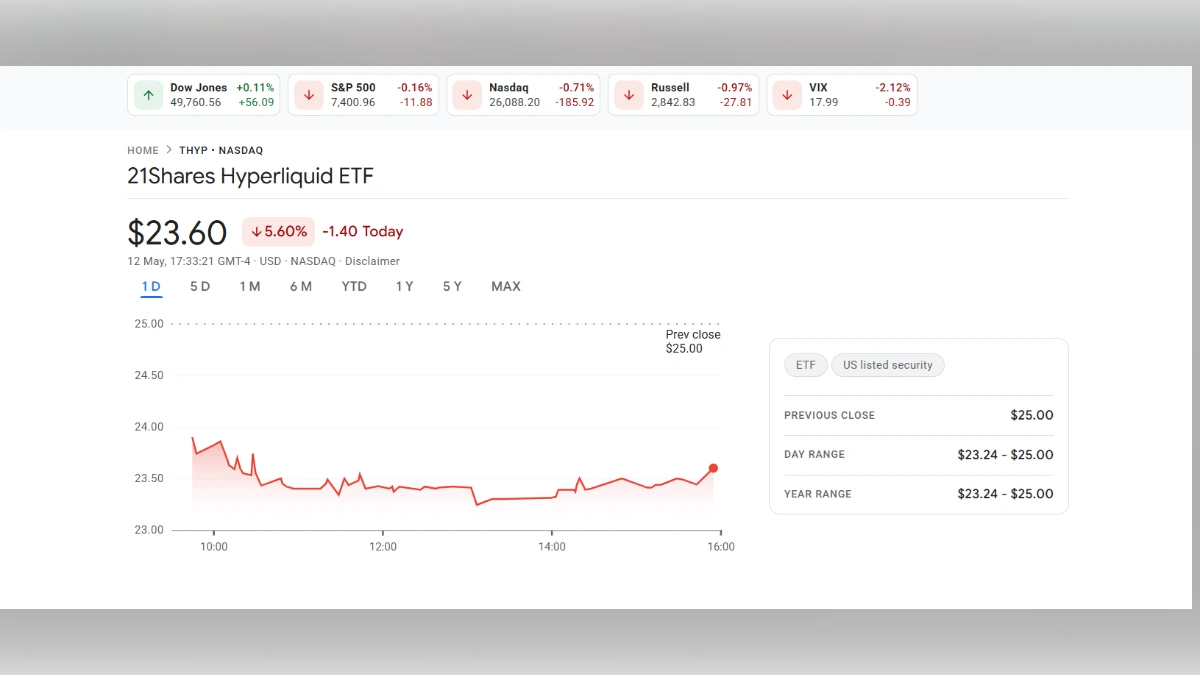
Task: Open the Nasdaq index card
Action: [x=523, y=95]
